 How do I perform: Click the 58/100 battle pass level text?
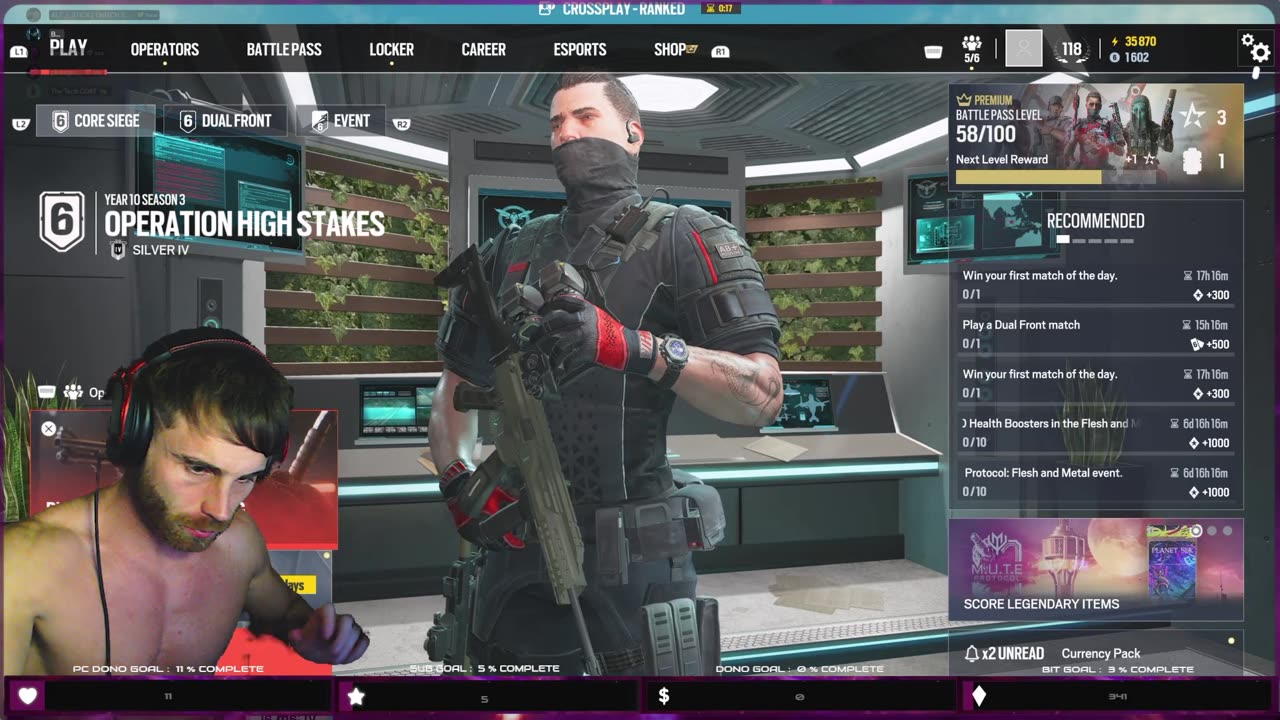[x=985, y=134]
